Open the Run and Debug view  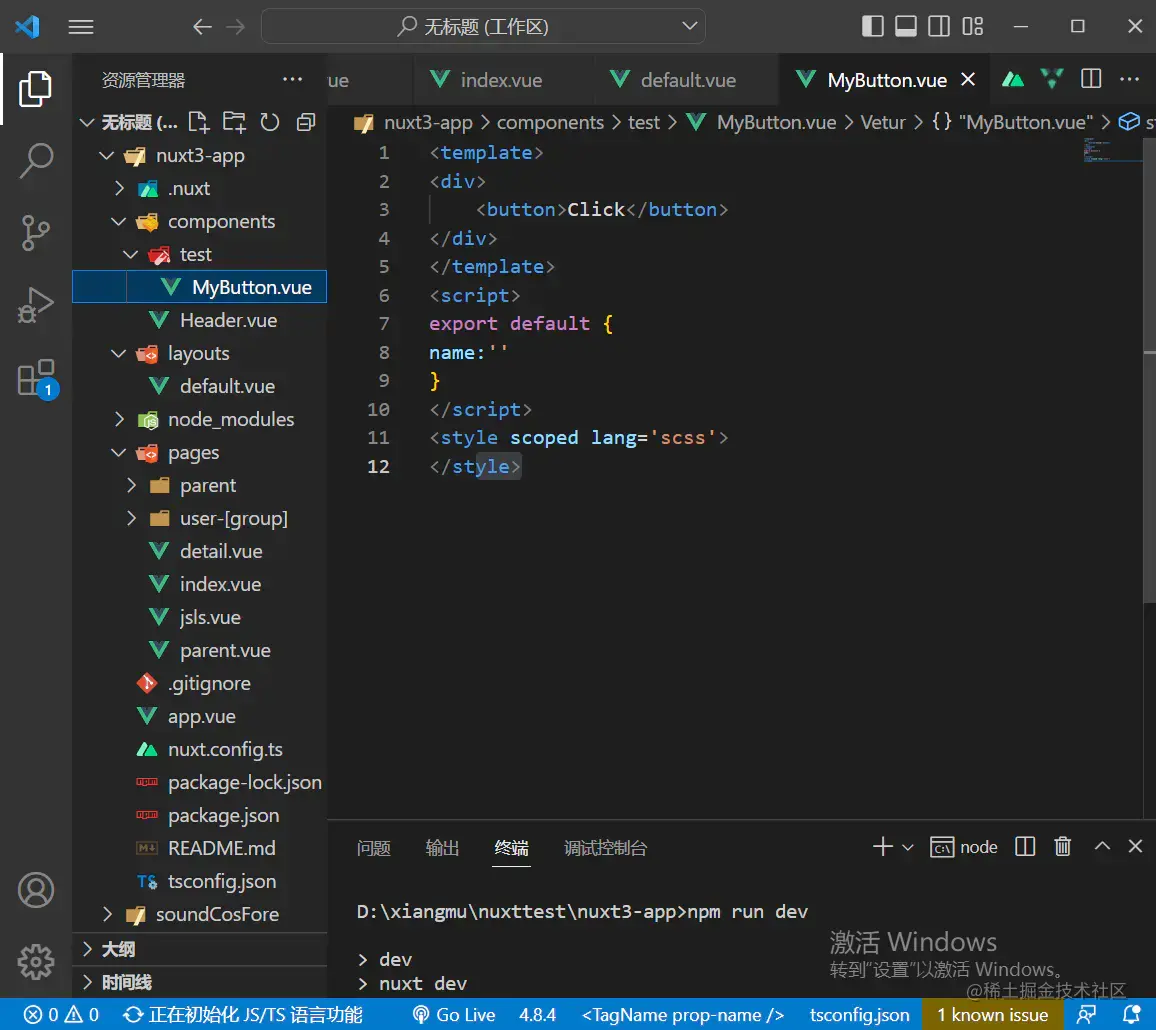click(x=36, y=306)
